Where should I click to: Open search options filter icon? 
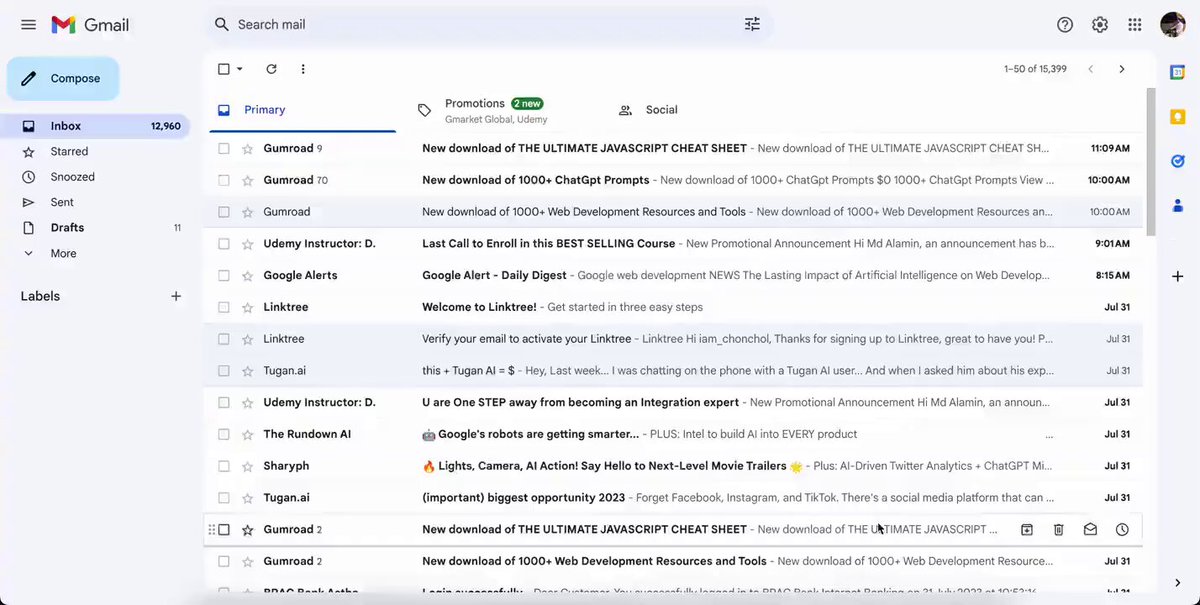pos(752,24)
